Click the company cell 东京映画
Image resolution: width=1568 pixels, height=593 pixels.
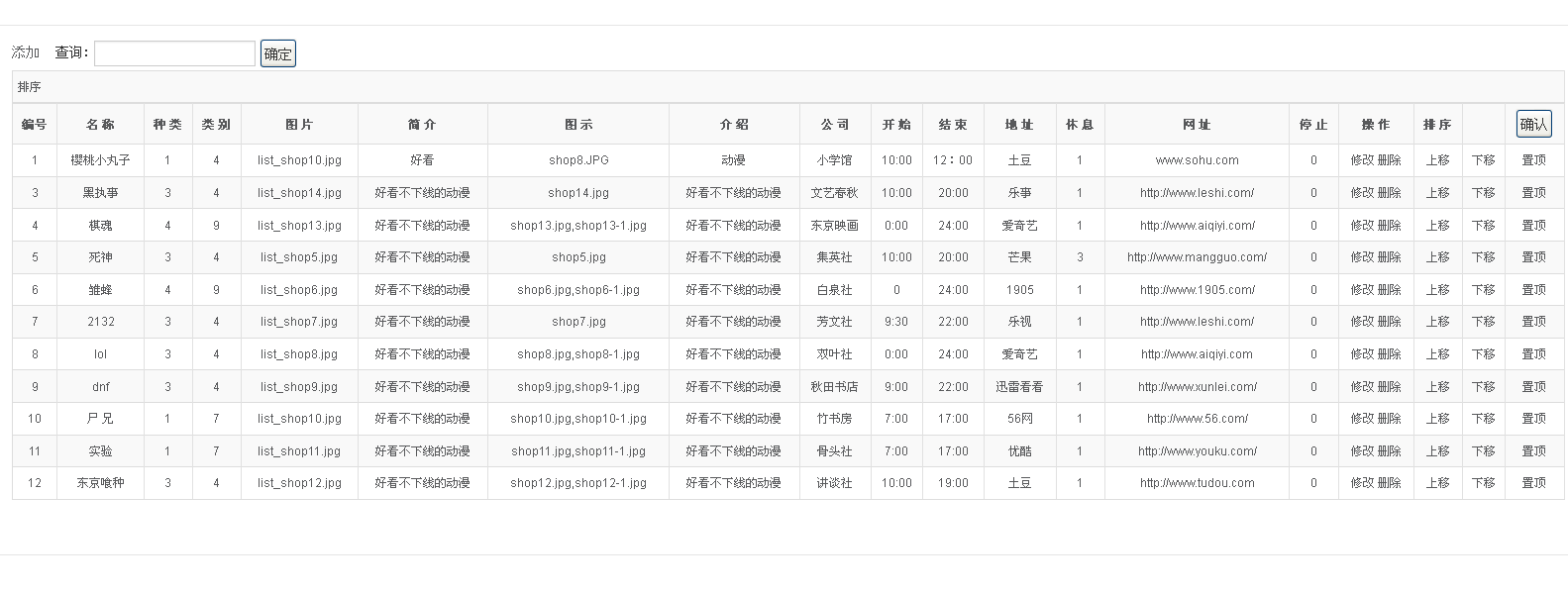coord(834,226)
